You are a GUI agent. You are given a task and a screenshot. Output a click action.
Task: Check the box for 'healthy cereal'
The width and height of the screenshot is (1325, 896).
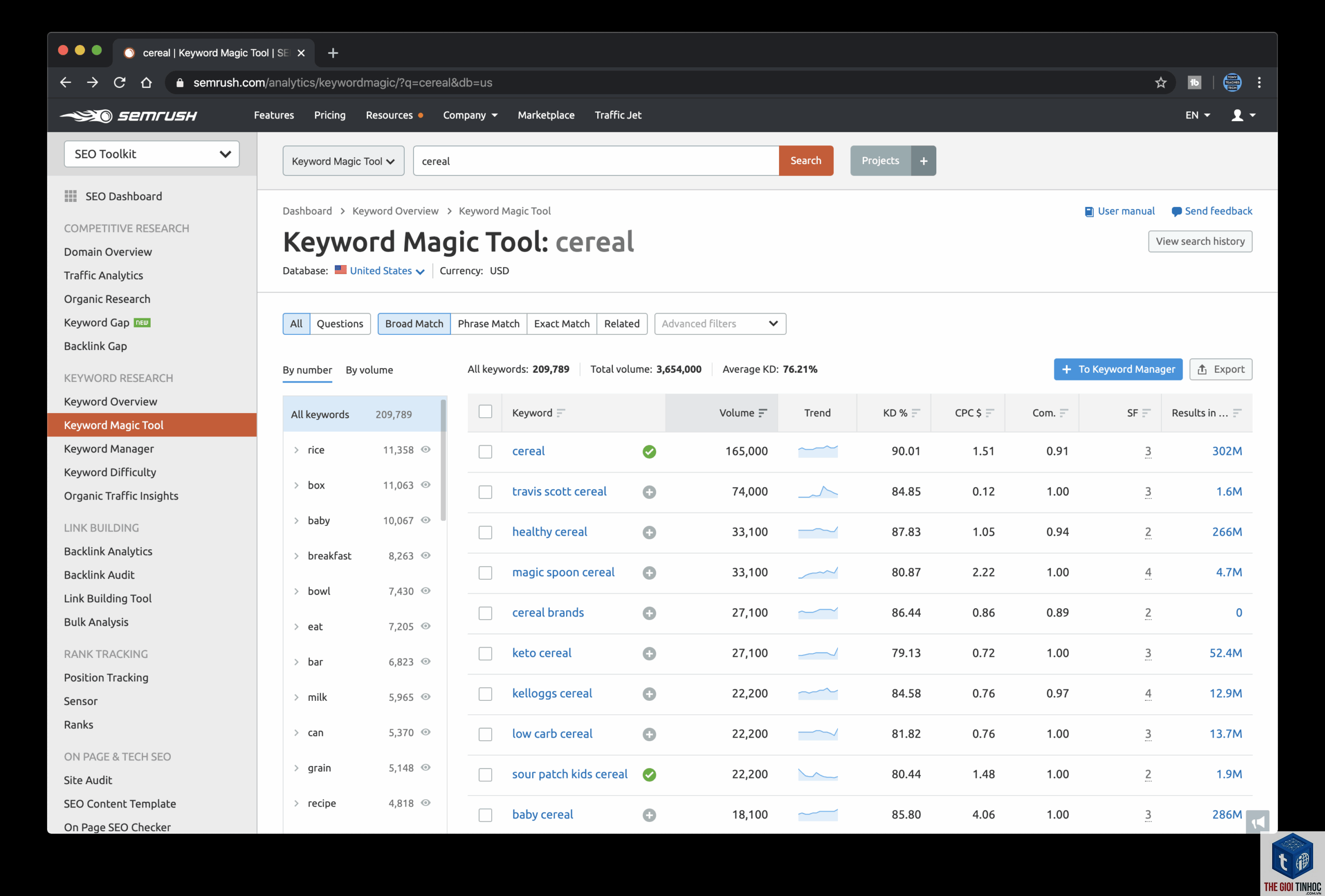pos(485,533)
